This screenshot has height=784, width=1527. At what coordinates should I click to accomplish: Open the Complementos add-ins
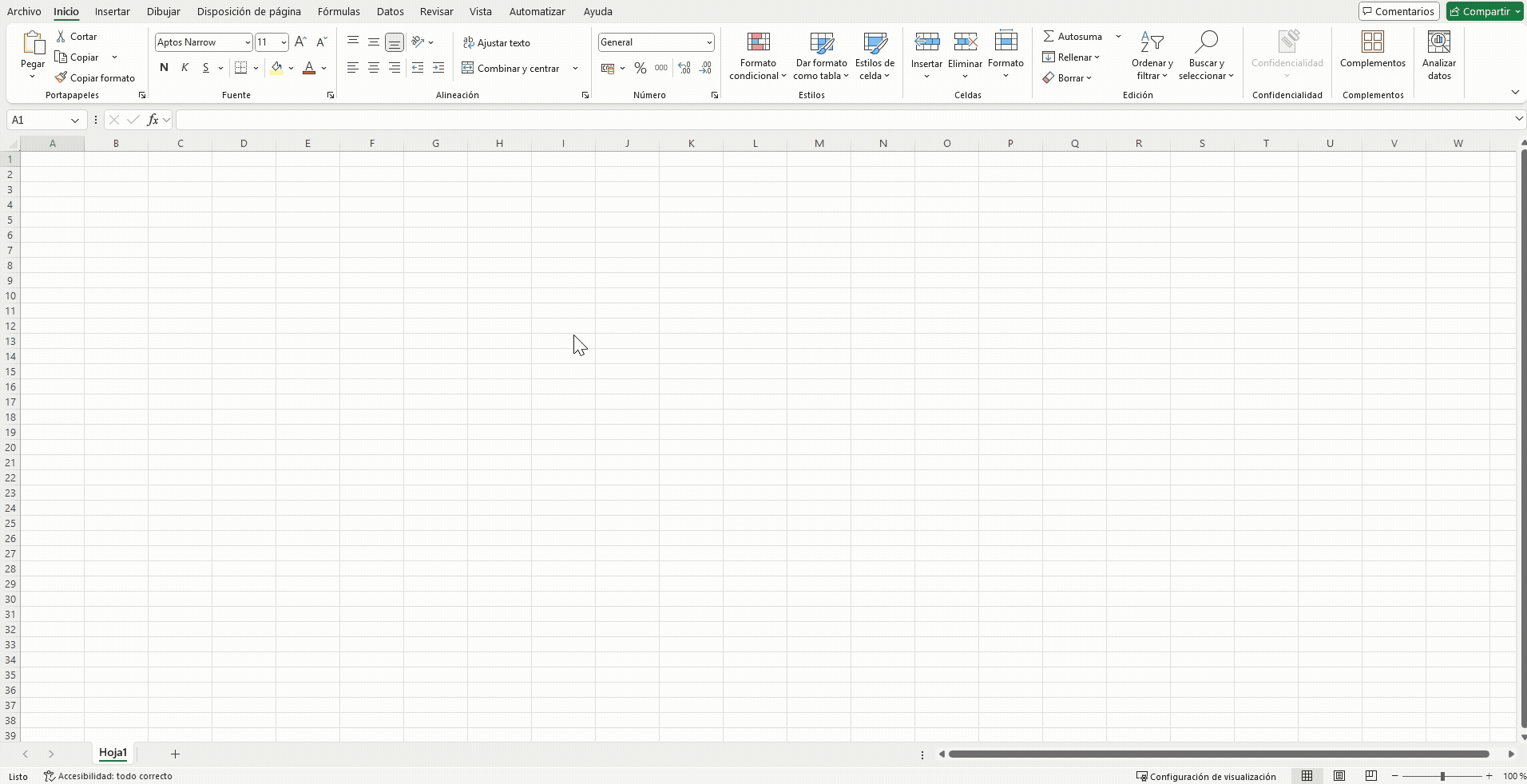1373,49
